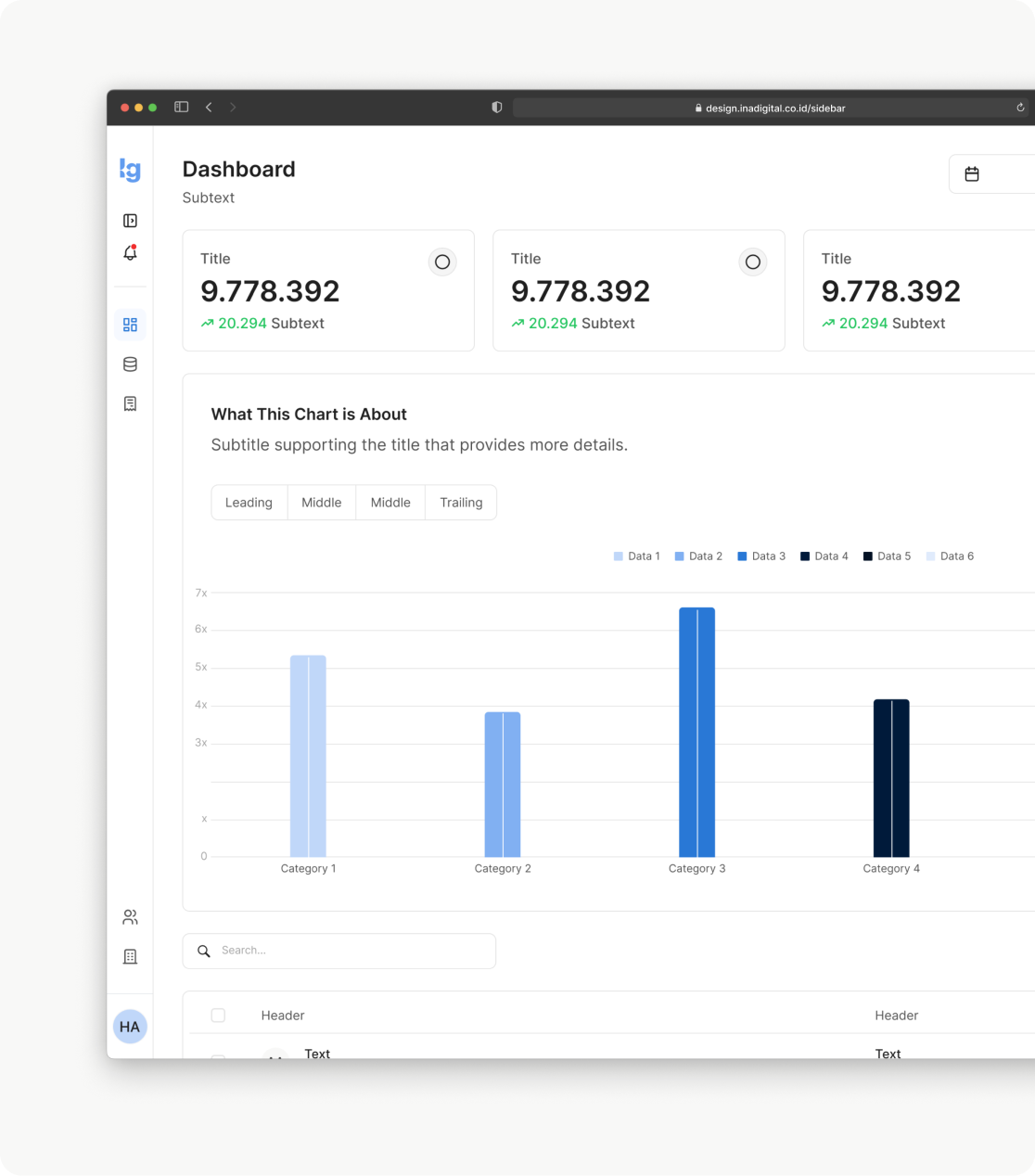This screenshot has height=1176, width=1035.
Task: Click the Data 3 legend color swatch
Action: (742, 556)
